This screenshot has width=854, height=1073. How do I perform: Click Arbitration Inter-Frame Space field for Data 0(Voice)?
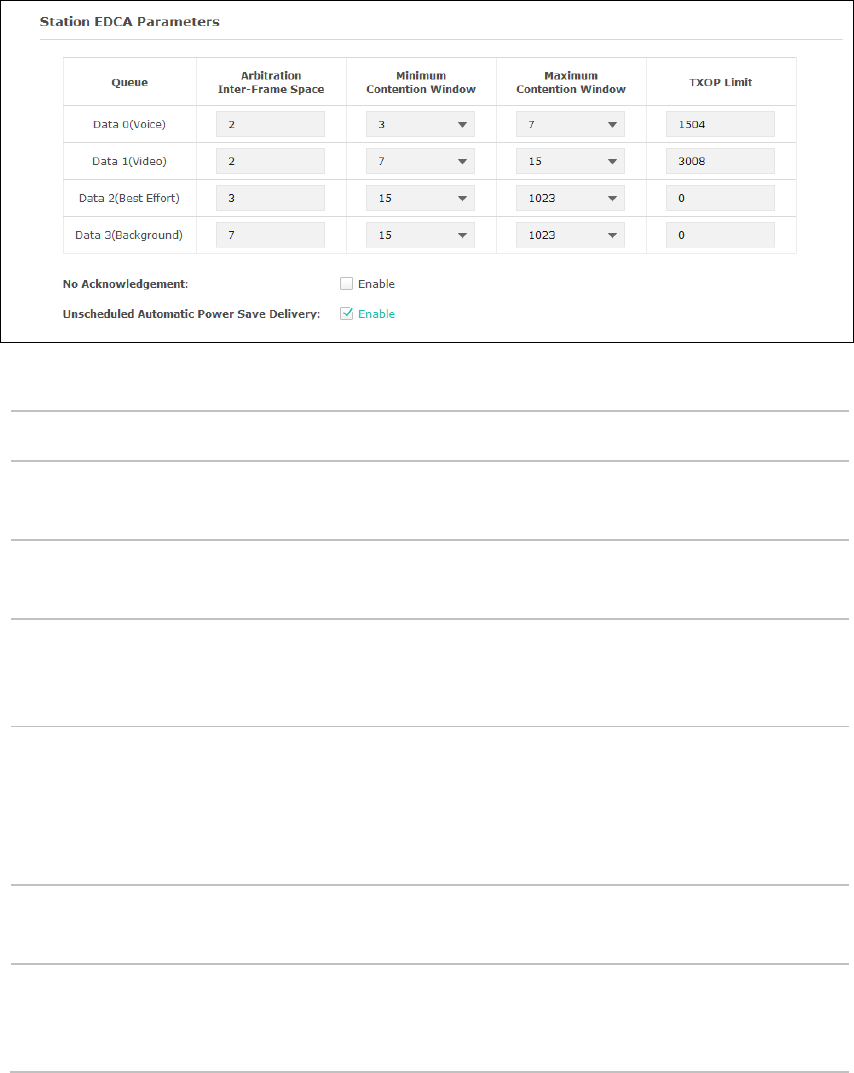270,125
